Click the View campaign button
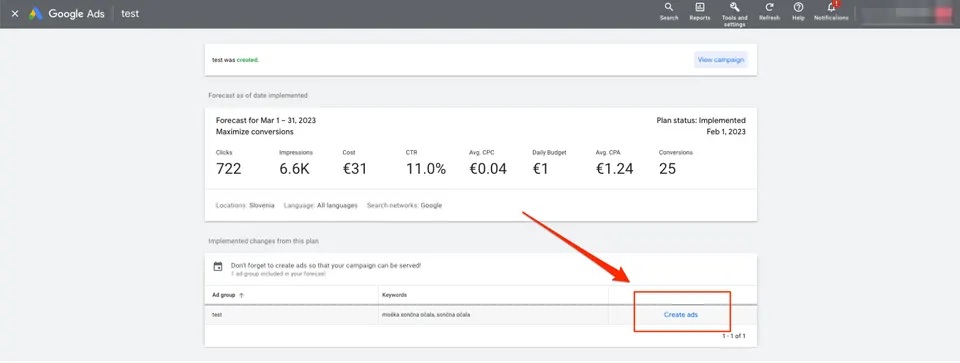This screenshot has height=363, width=960. pos(721,60)
